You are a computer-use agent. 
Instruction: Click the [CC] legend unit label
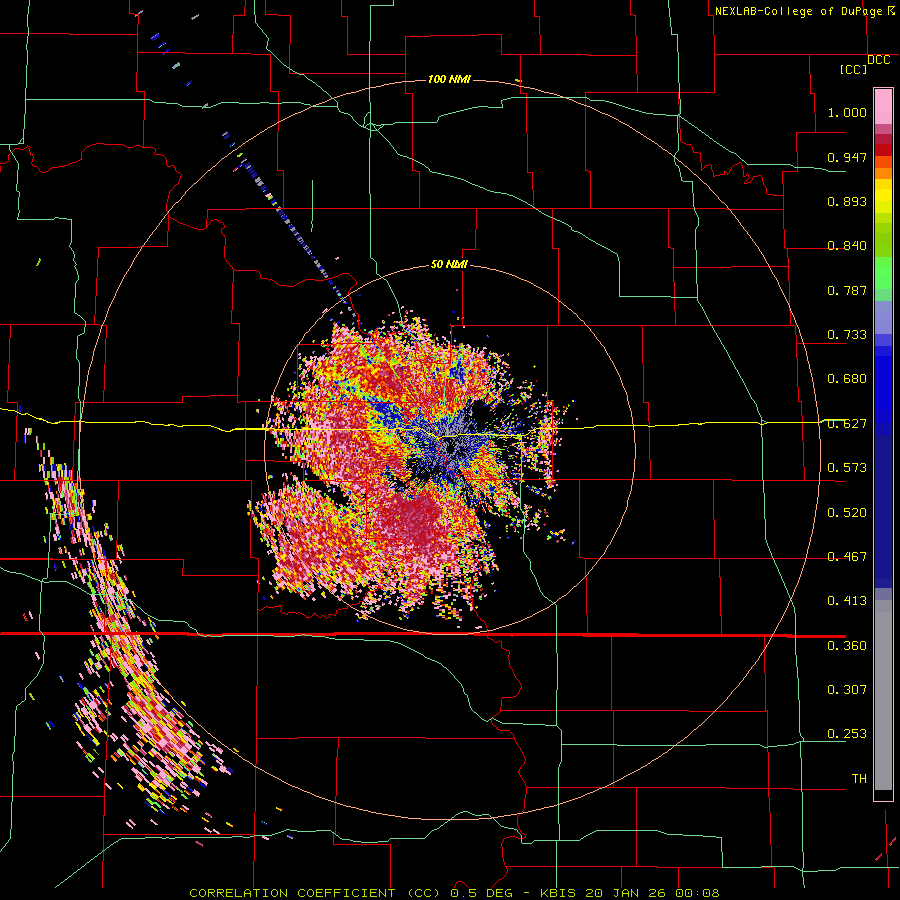point(853,69)
